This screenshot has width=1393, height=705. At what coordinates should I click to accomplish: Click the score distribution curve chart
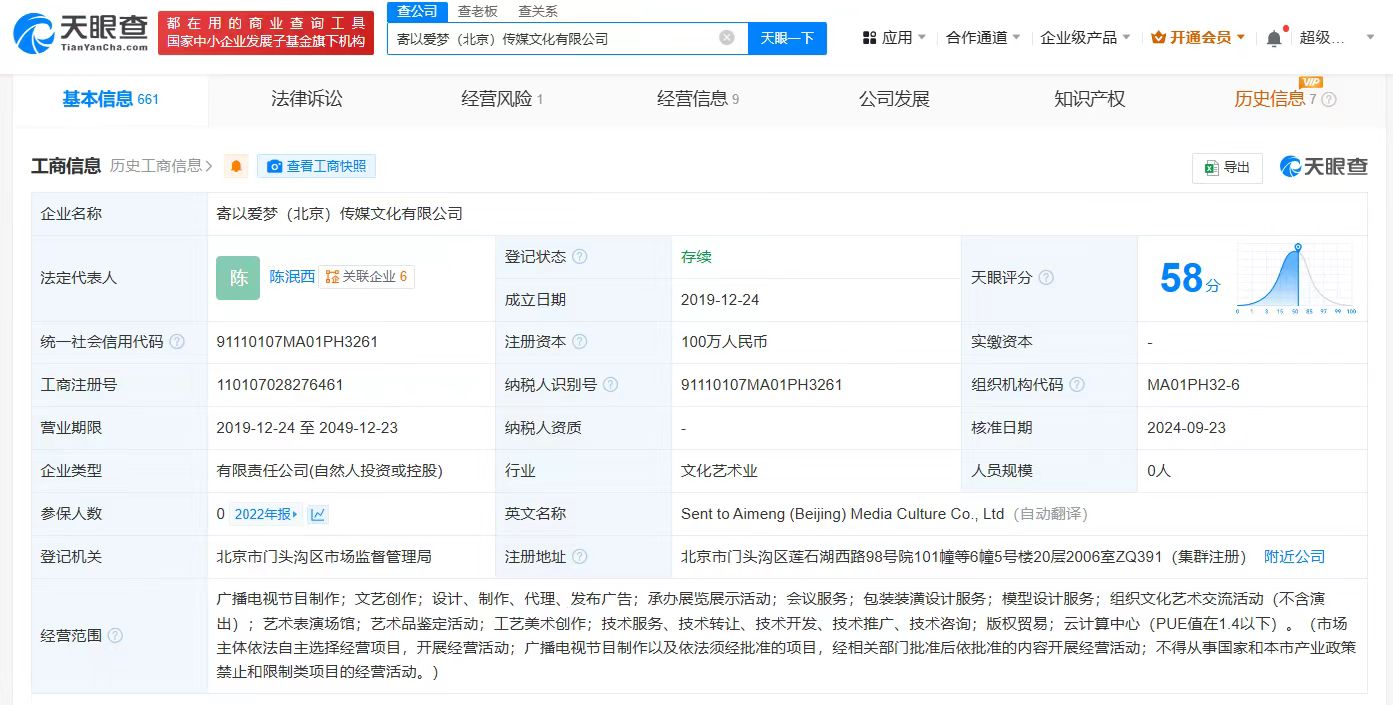[x=1296, y=279]
